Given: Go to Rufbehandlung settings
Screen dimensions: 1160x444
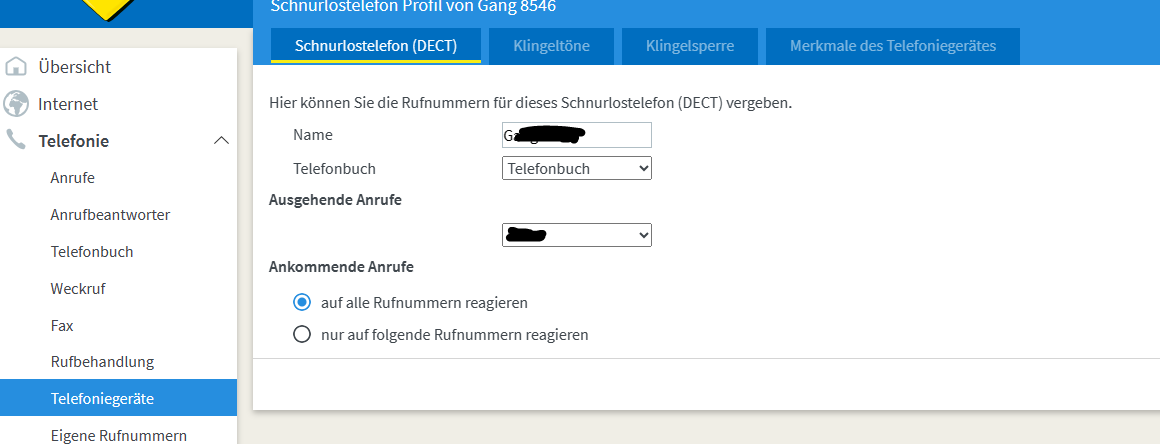Looking at the screenshot, I should tap(102, 362).
